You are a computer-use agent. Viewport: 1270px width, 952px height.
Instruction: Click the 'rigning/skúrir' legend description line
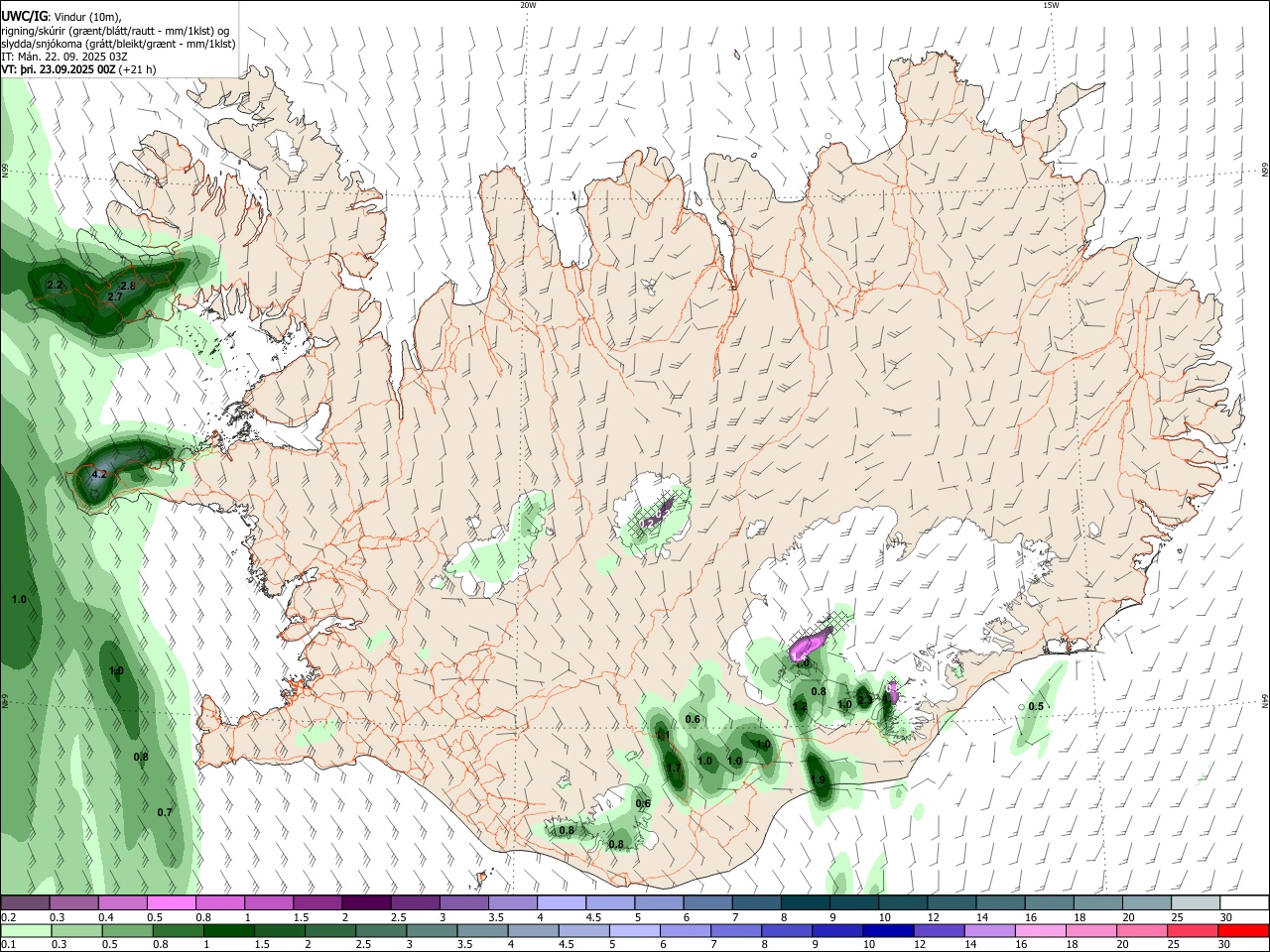(115, 31)
